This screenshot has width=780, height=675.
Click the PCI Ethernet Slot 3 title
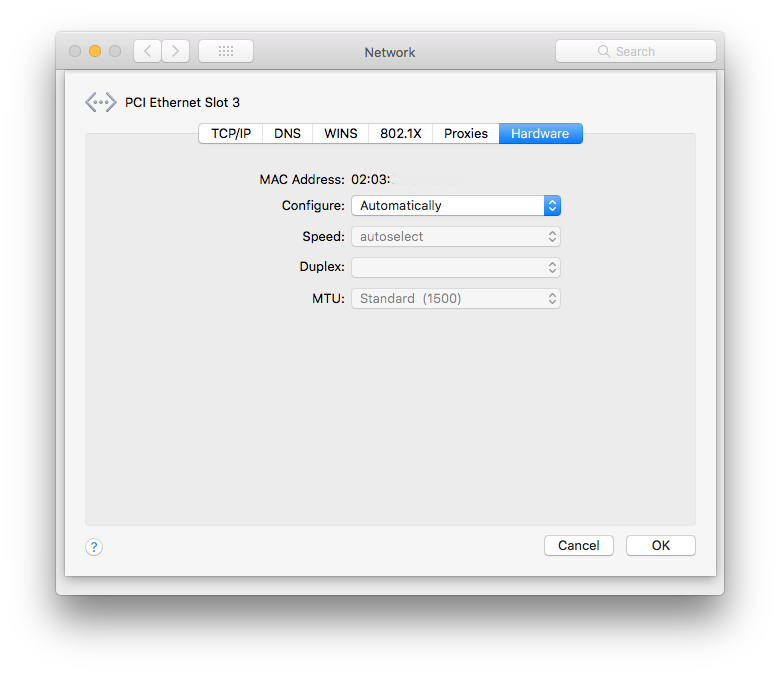(183, 102)
